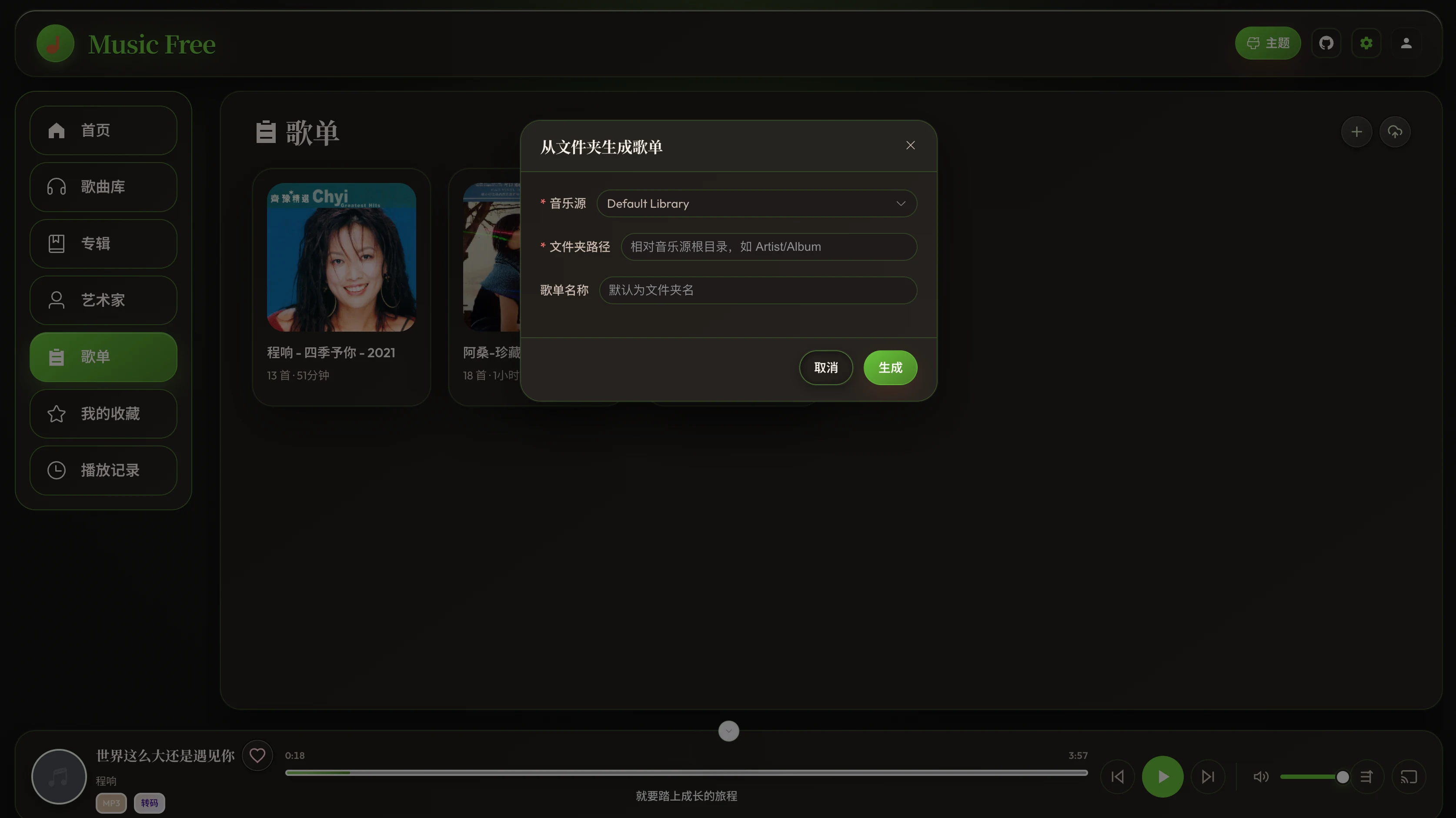Open 播放记录 in sidebar
The width and height of the screenshot is (1456, 818).
(104, 470)
